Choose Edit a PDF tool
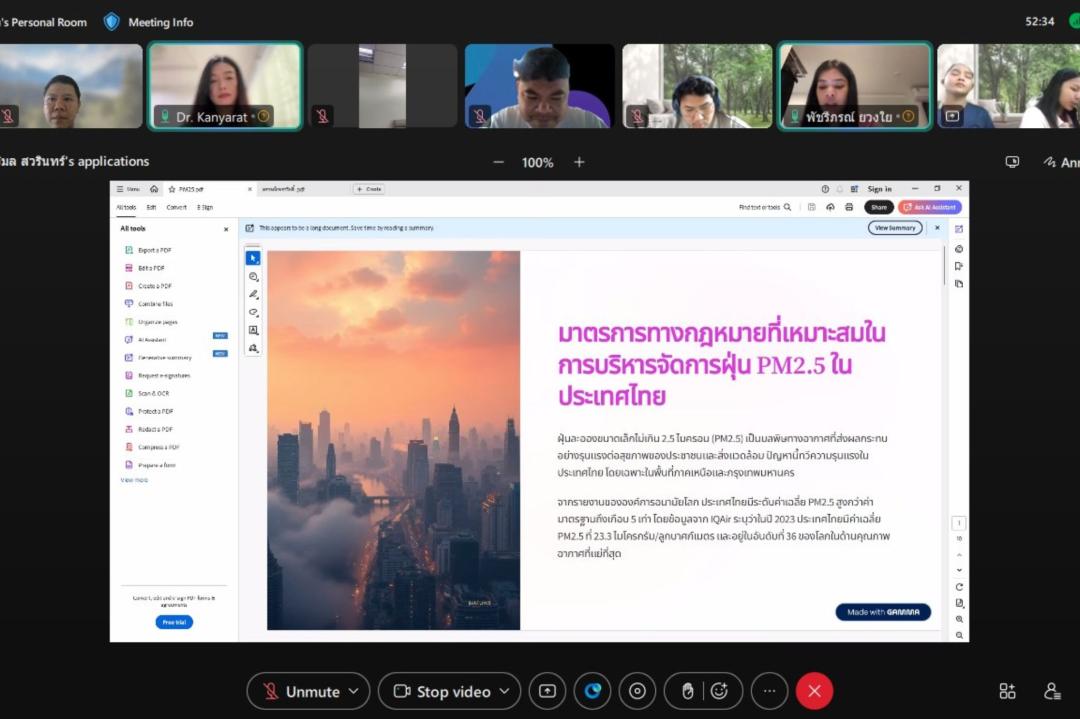The width and height of the screenshot is (1080, 719). pos(145,268)
